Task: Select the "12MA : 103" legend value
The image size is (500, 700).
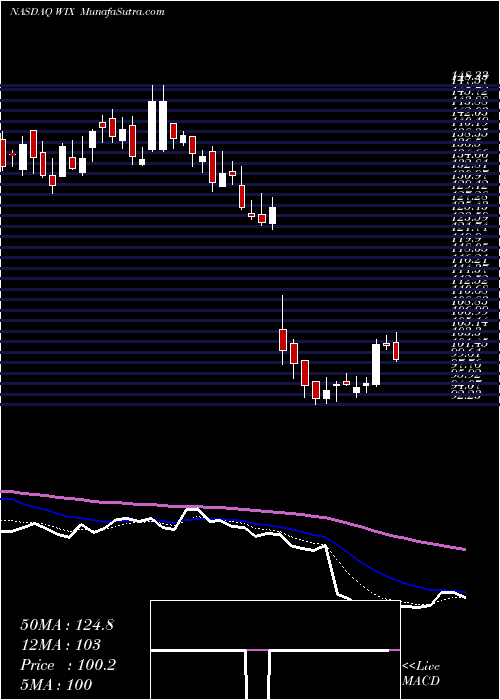Action: [60, 645]
